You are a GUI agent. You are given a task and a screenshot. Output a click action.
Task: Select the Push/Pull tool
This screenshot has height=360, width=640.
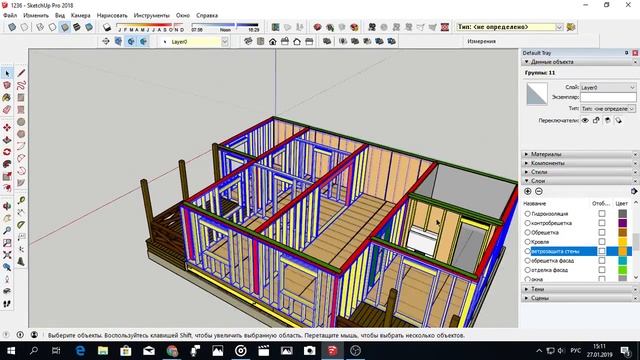7,140
